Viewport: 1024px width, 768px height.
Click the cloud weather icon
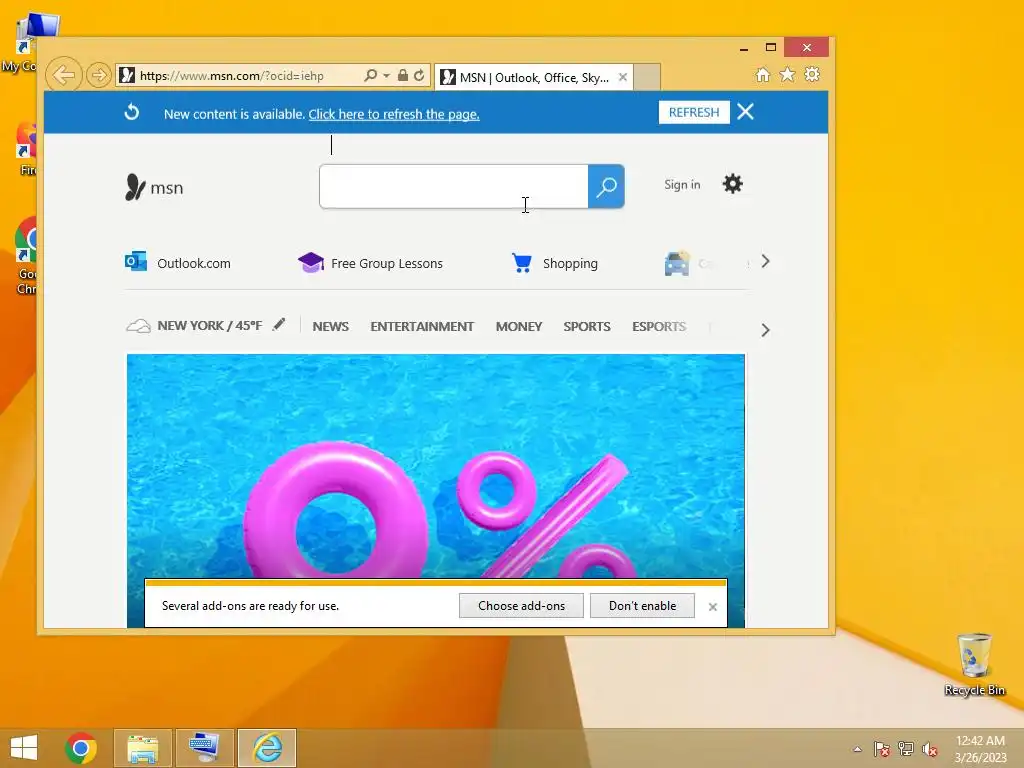pyautogui.click(x=138, y=325)
